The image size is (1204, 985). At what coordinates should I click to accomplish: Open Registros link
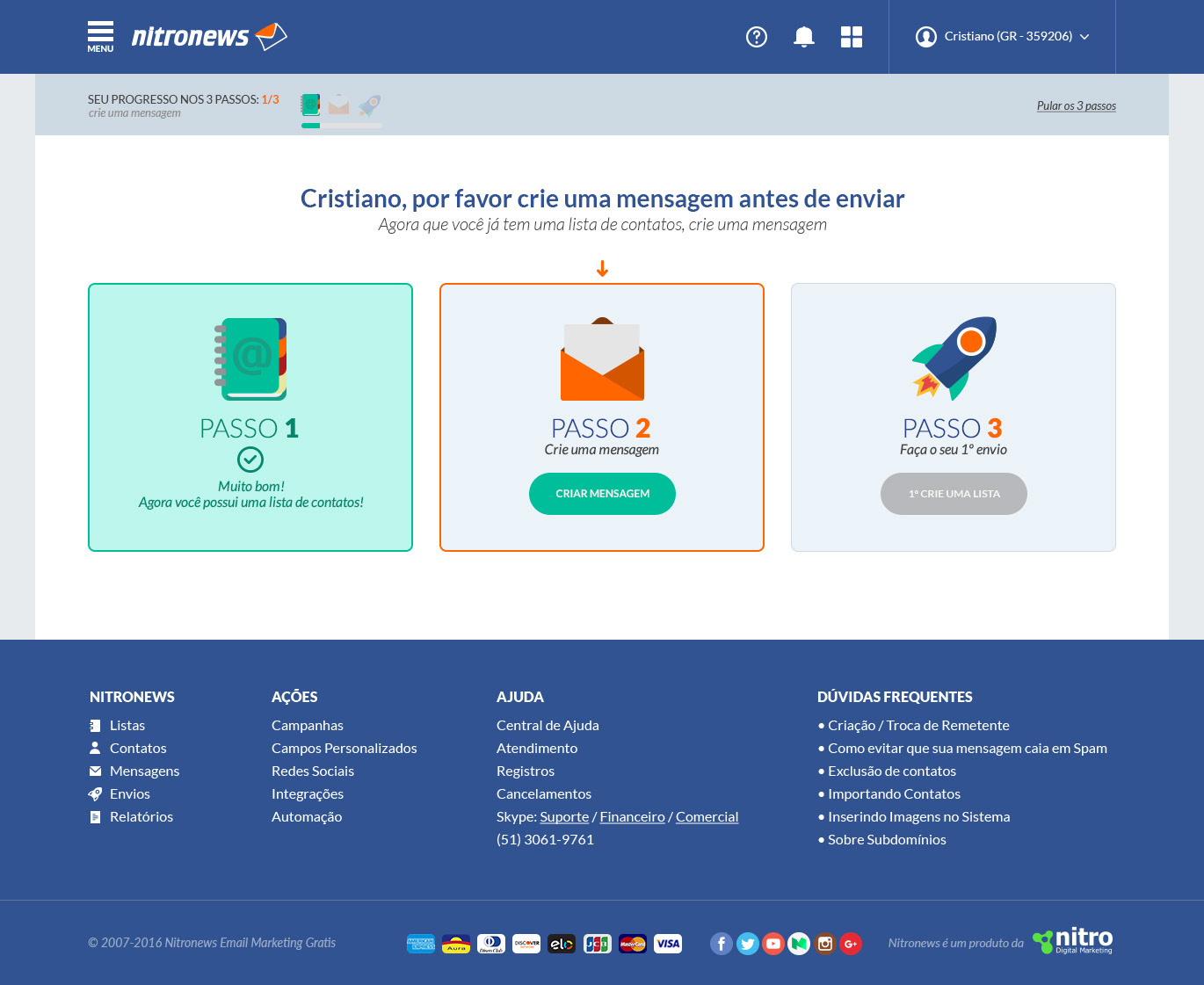(526, 771)
